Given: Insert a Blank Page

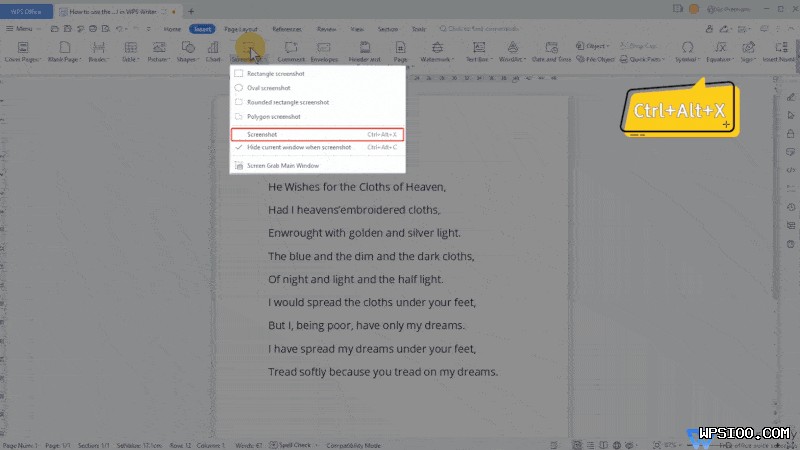Looking at the screenshot, I should (67, 47).
